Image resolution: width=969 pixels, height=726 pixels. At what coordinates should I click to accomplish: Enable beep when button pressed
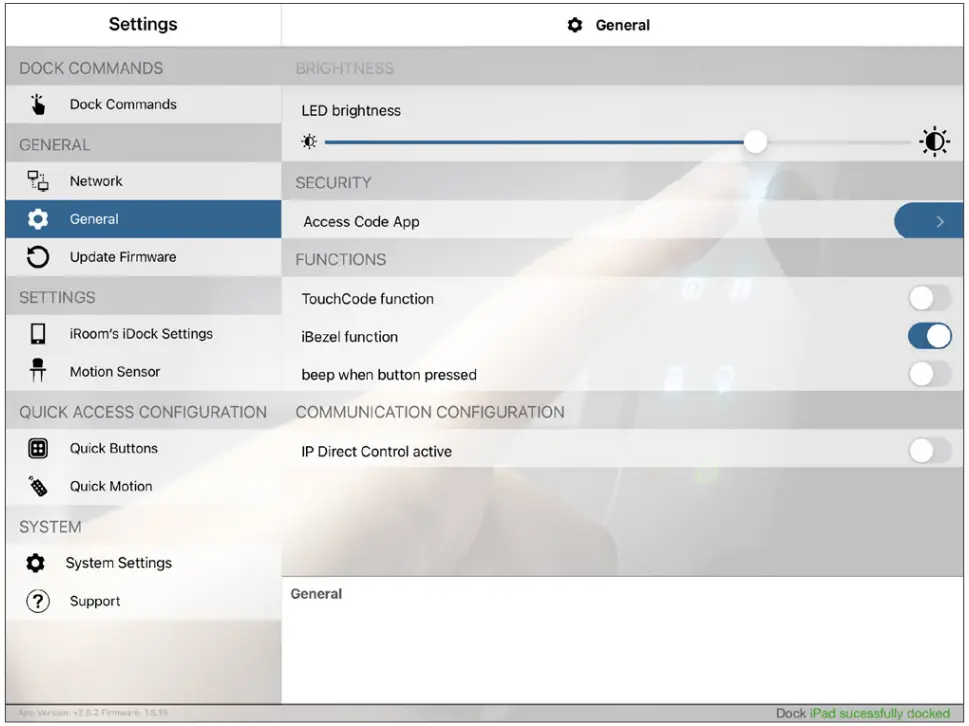coord(929,374)
